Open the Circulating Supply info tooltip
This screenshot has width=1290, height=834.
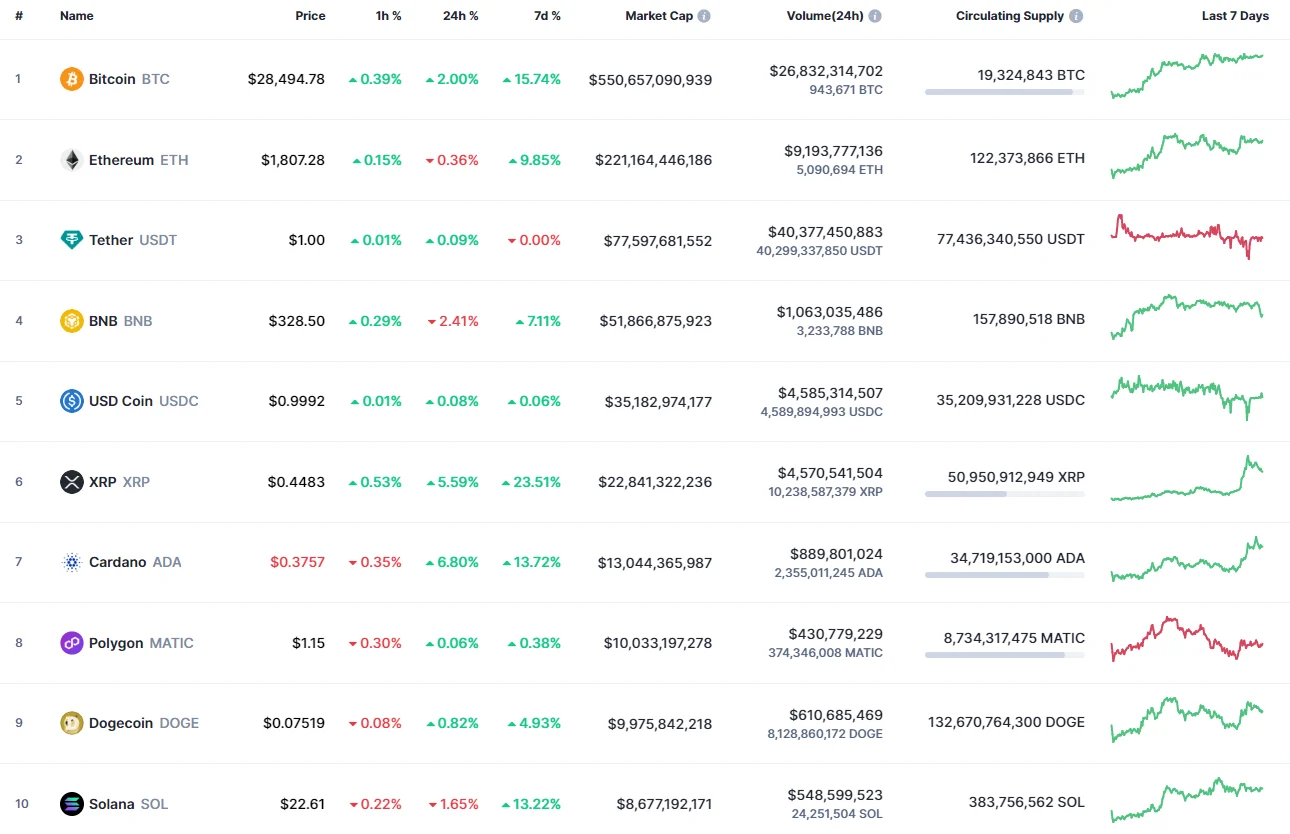pyautogui.click(x=1075, y=15)
